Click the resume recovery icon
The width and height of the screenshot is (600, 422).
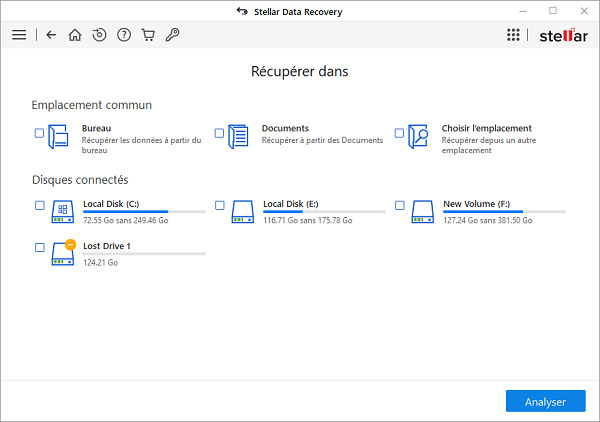(x=99, y=35)
